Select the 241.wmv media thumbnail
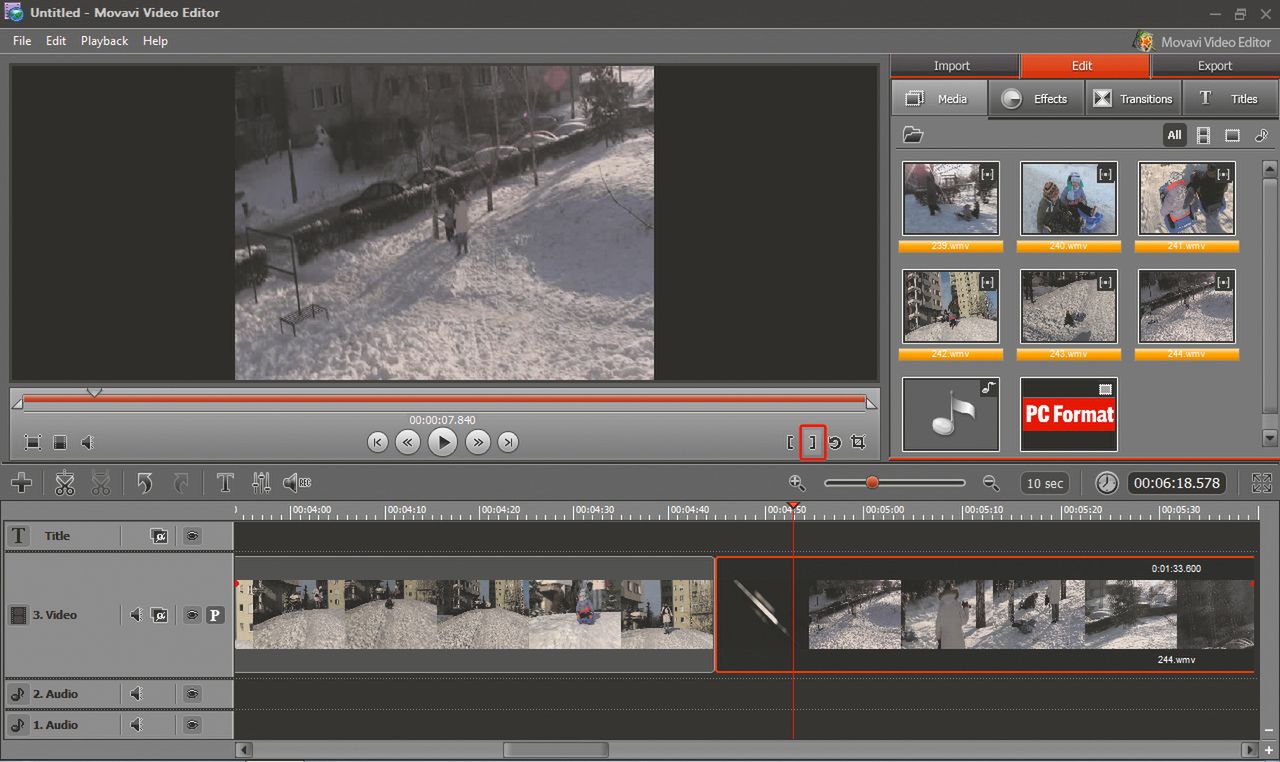The image size is (1280, 762). coord(1186,198)
